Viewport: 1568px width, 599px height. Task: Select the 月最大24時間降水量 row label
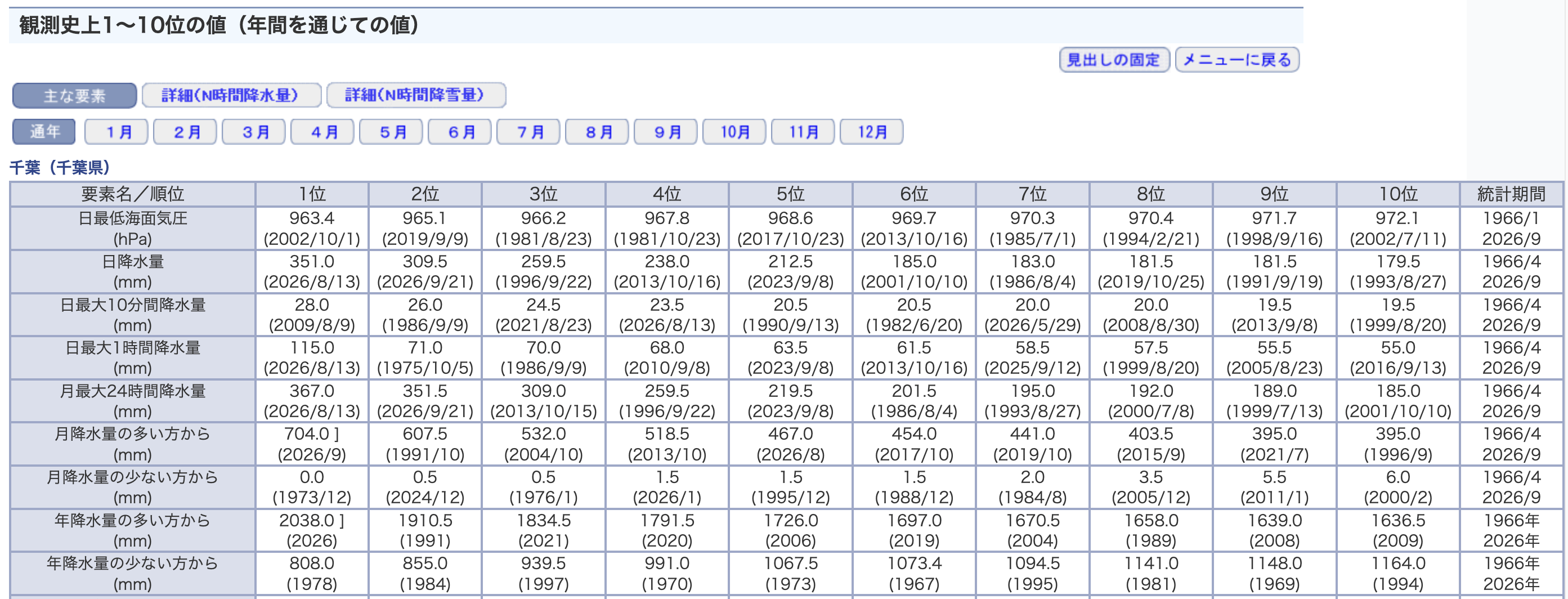click(133, 401)
